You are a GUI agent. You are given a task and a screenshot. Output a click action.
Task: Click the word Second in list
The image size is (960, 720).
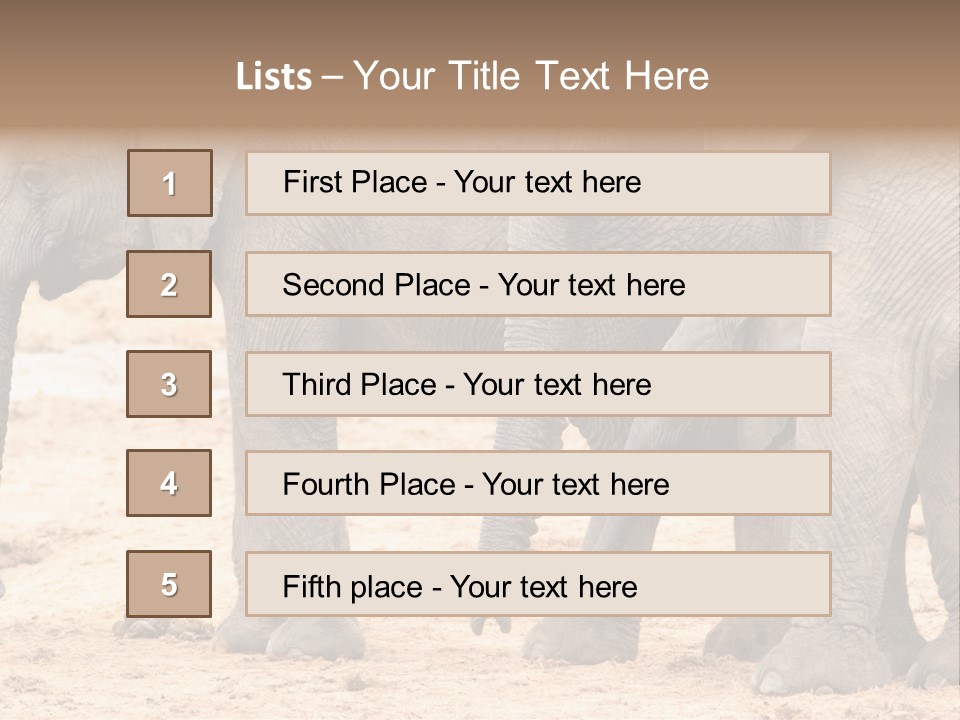pyautogui.click(x=333, y=285)
